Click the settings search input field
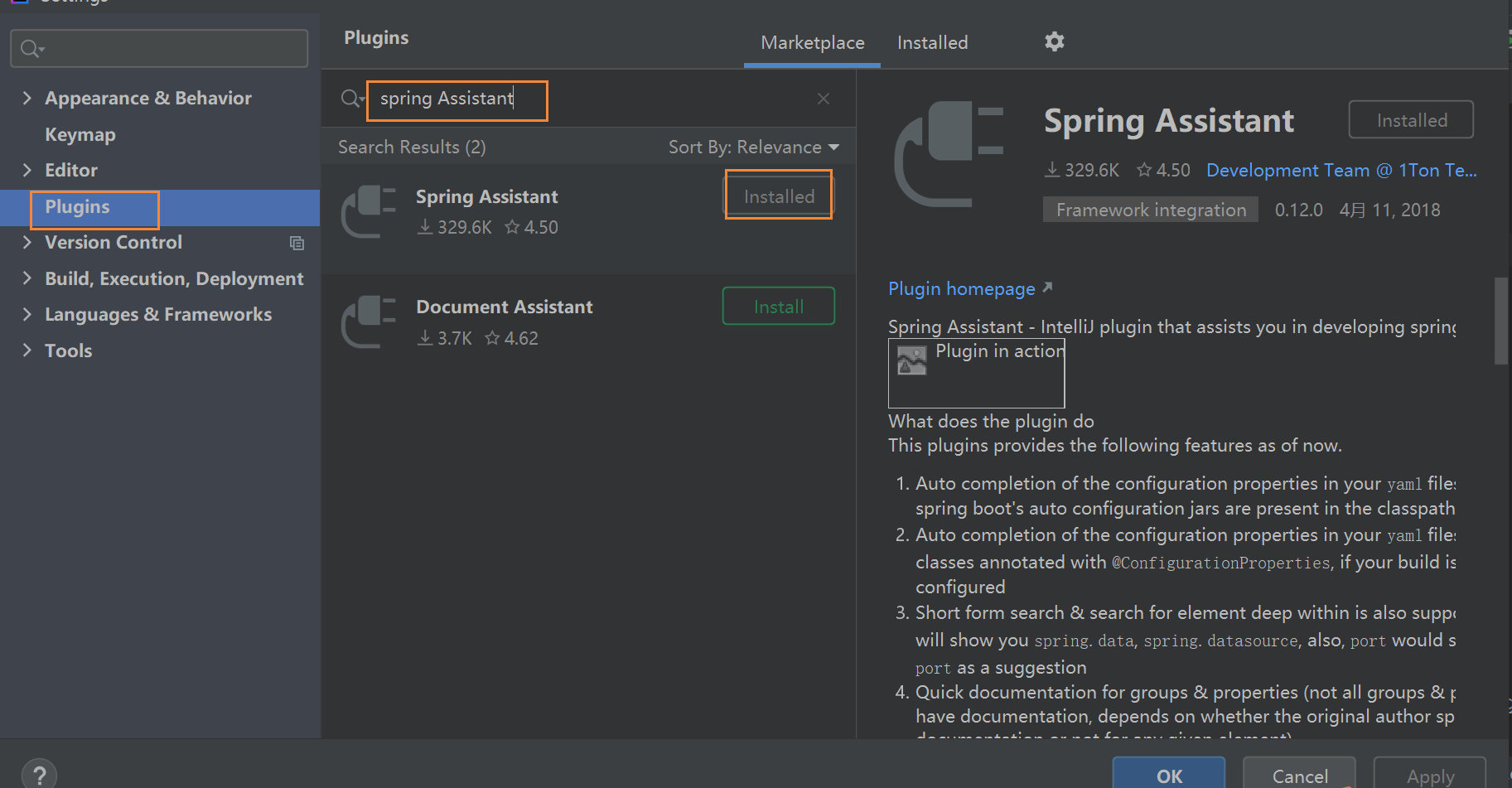1512x788 pixels. tap(159, 49)
